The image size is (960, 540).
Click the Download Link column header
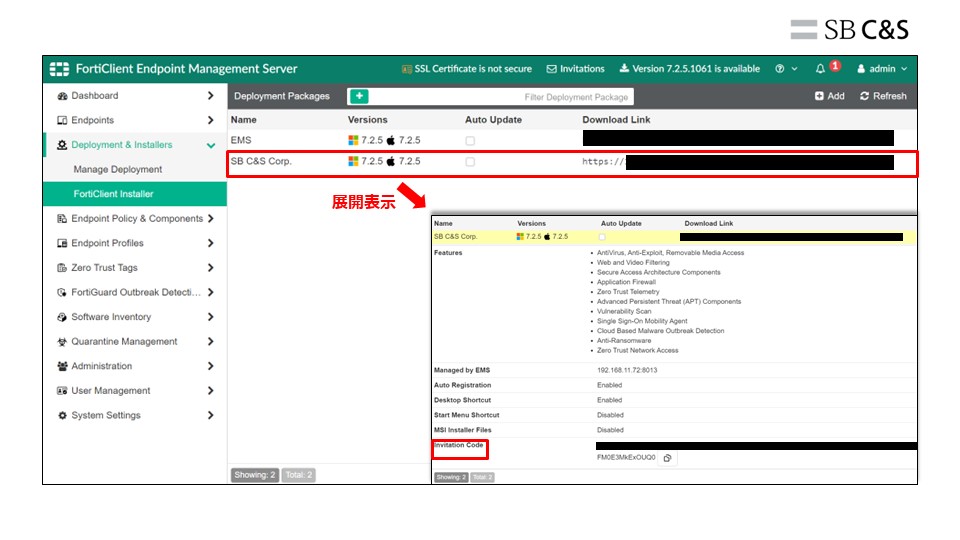[616, 120]
